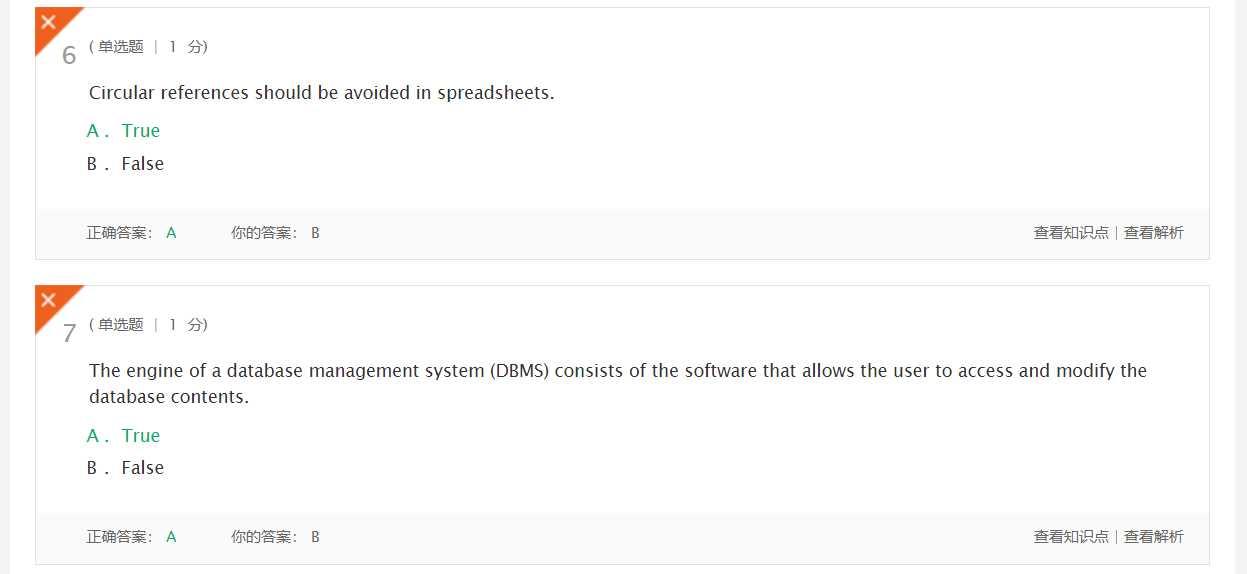Open 查看知识点 for question 7
Image resolution: width=1247 pixels, height=574 pixels.
point(1071,537)
